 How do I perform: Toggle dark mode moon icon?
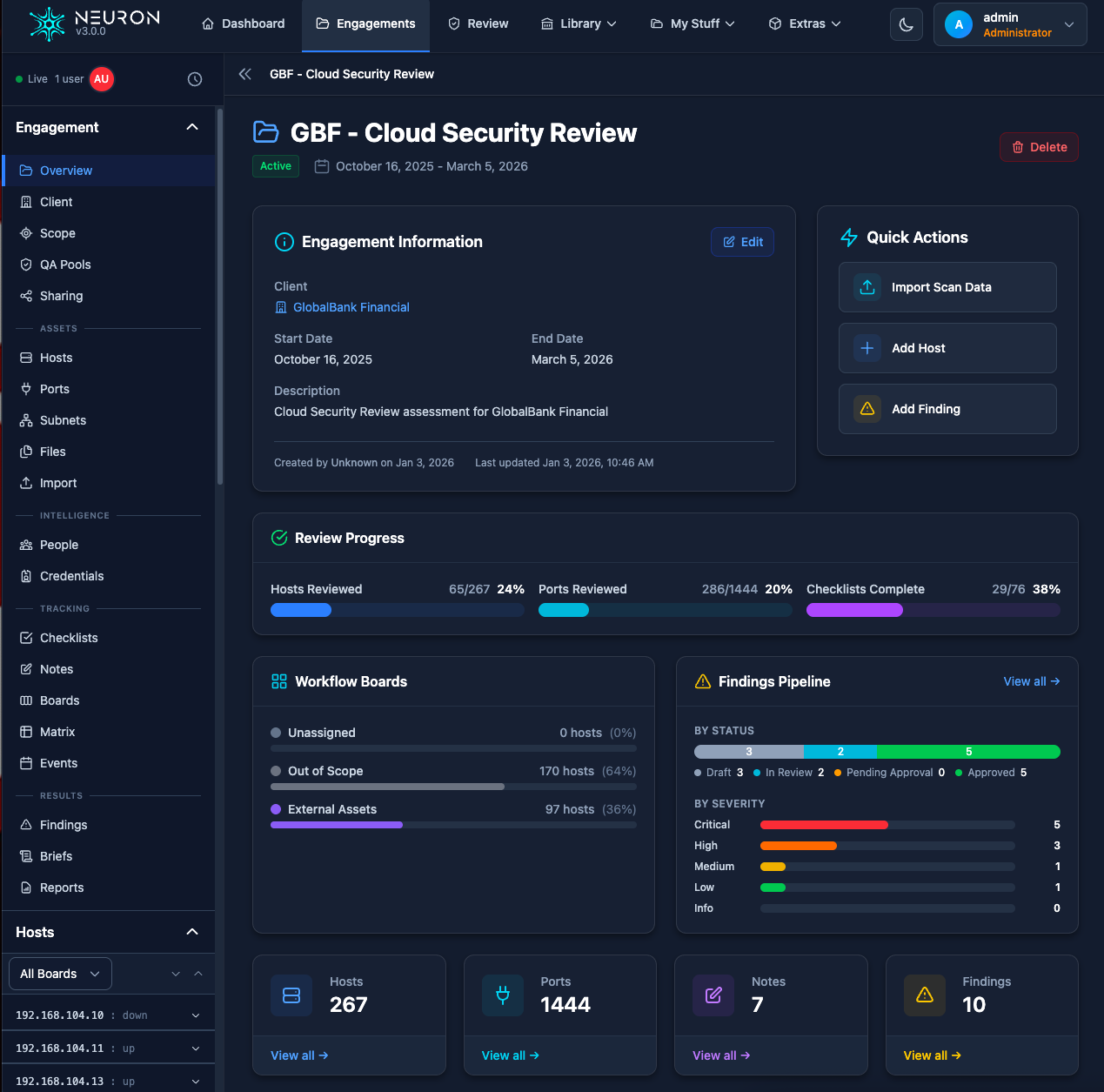(x=906, y=24)
